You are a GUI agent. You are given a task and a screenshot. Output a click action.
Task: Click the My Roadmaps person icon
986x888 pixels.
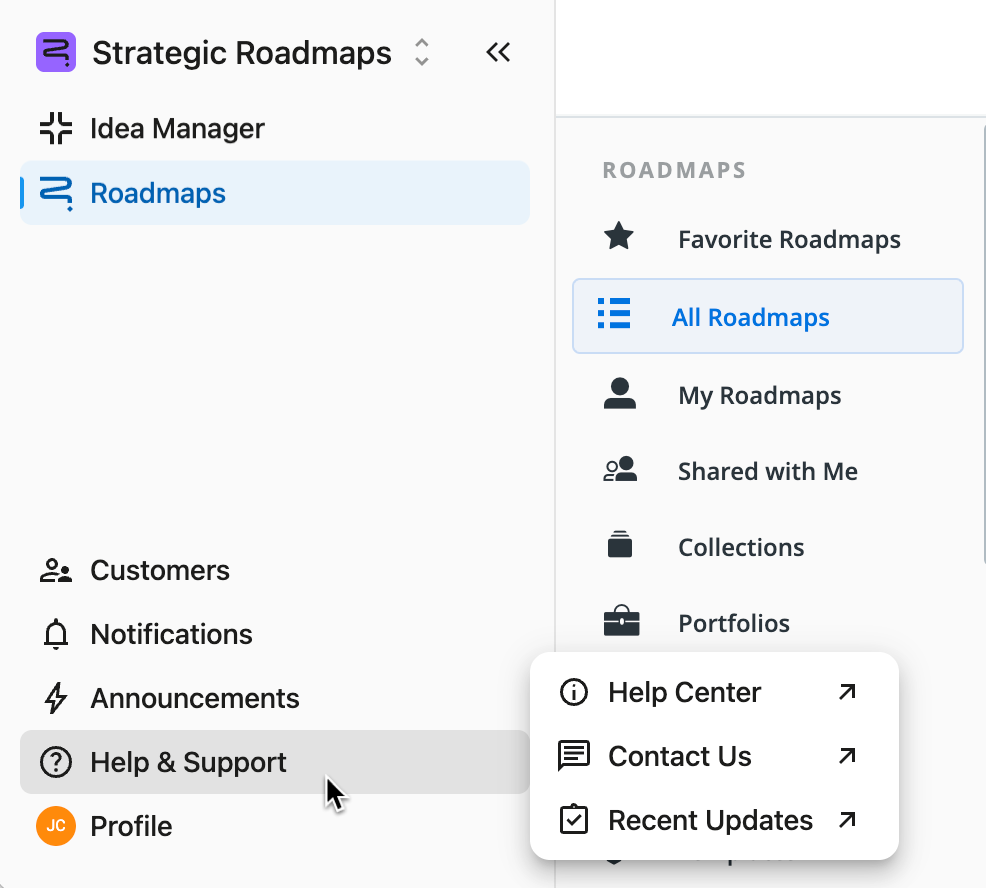click(x=620, y=394)
